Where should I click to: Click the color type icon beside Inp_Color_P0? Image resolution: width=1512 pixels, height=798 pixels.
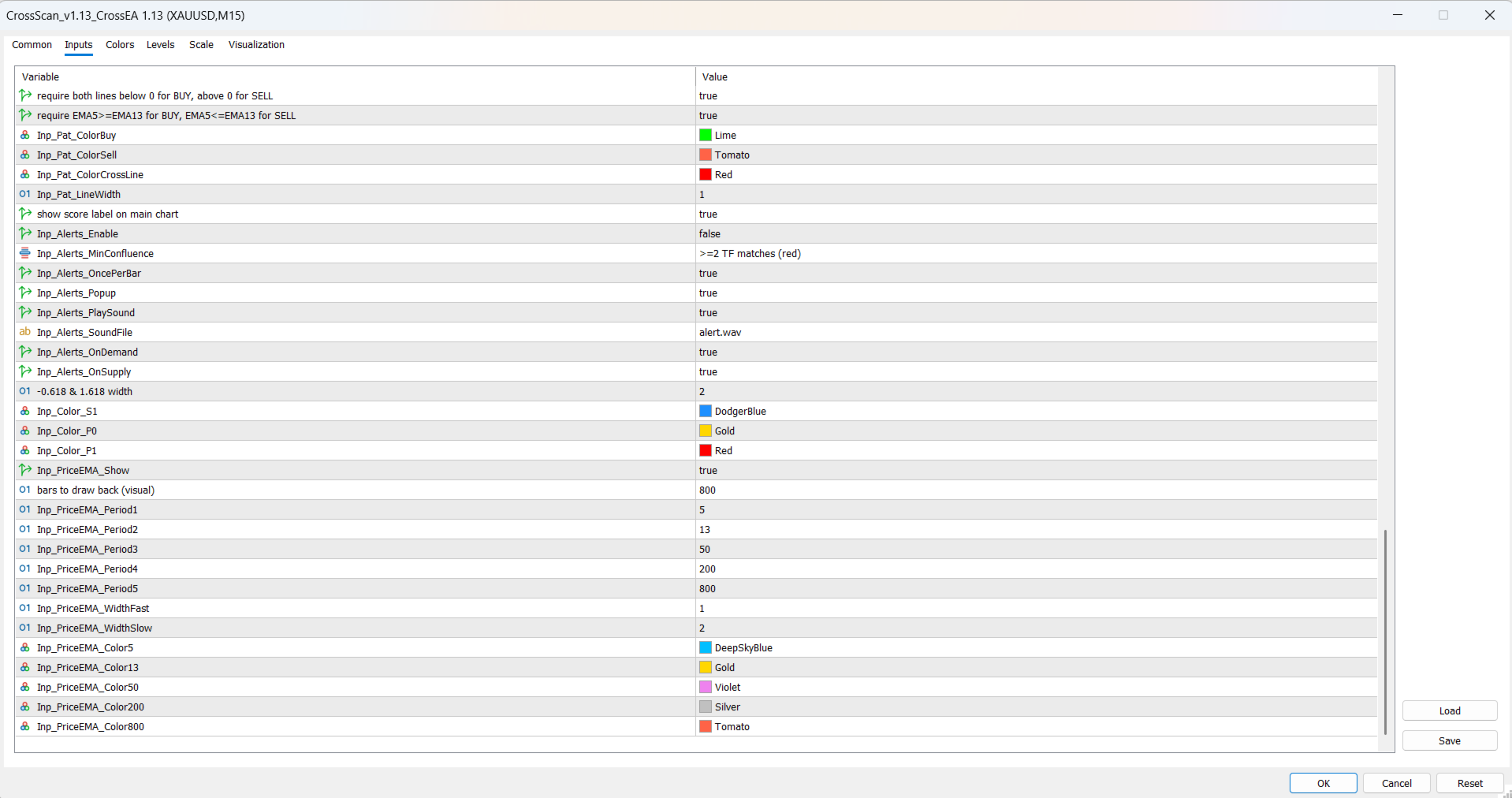click(x=25, y=431)
